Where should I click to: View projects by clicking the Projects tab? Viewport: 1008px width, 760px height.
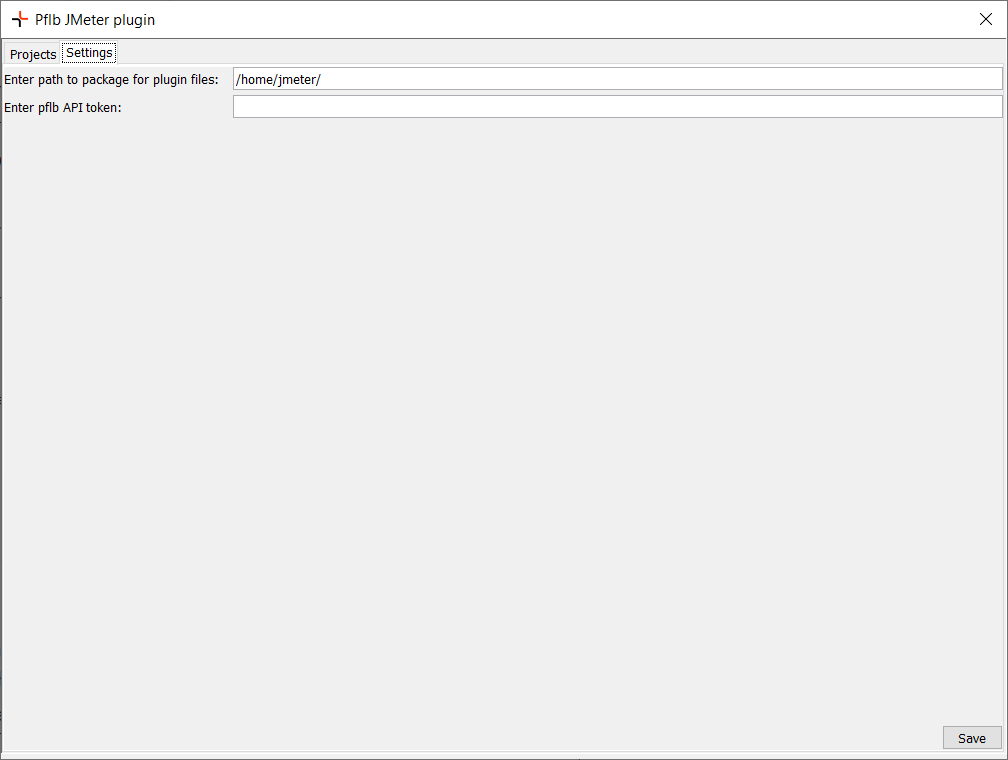pos(31,54)
